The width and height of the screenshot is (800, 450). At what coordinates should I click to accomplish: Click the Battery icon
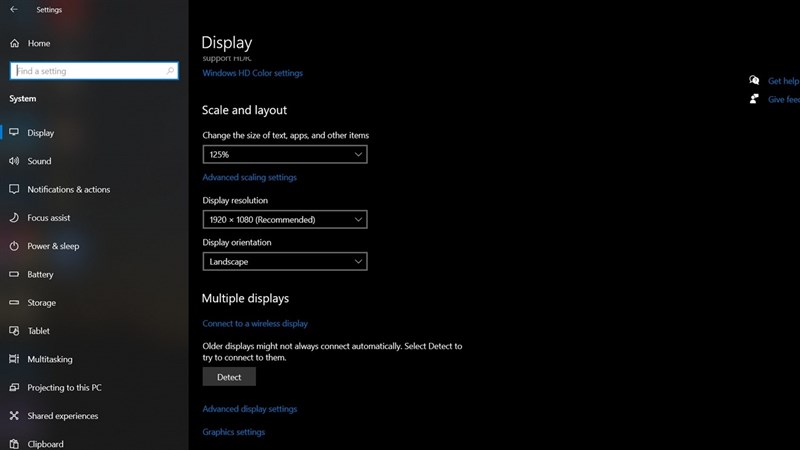click(14, 274)
